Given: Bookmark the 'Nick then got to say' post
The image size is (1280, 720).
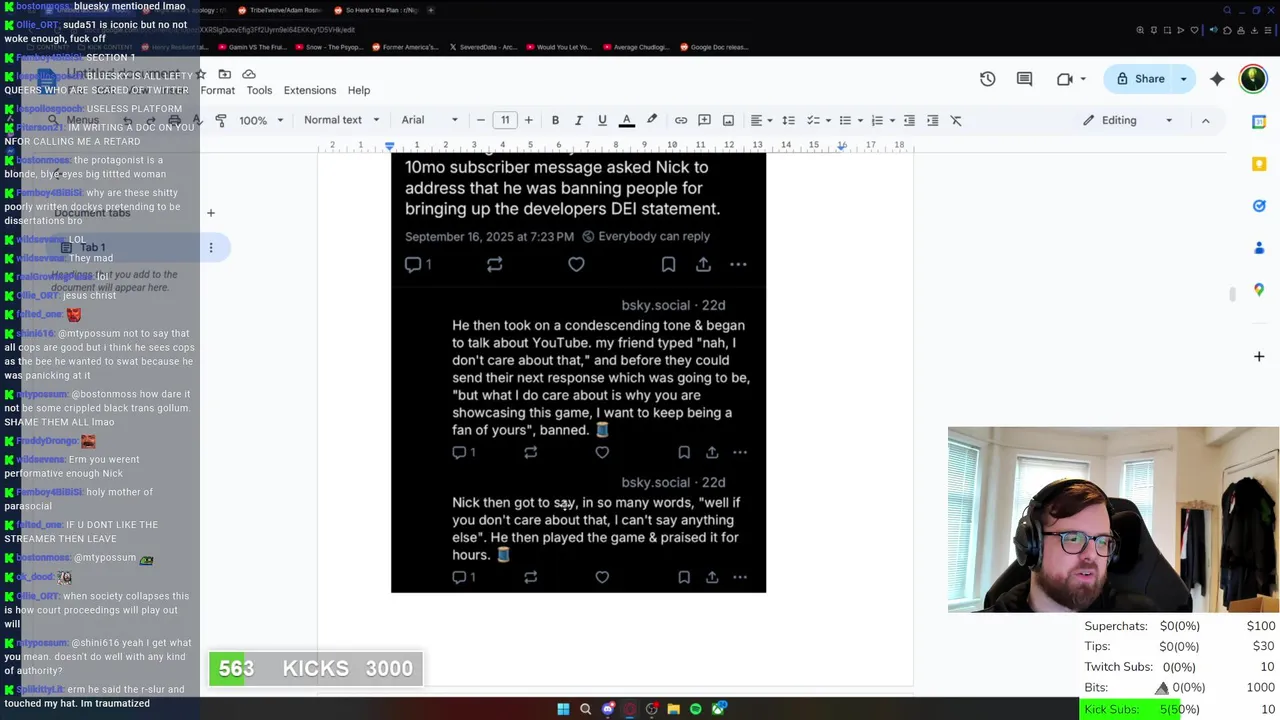Looking at the screenshot, I should tap(684, 577).
